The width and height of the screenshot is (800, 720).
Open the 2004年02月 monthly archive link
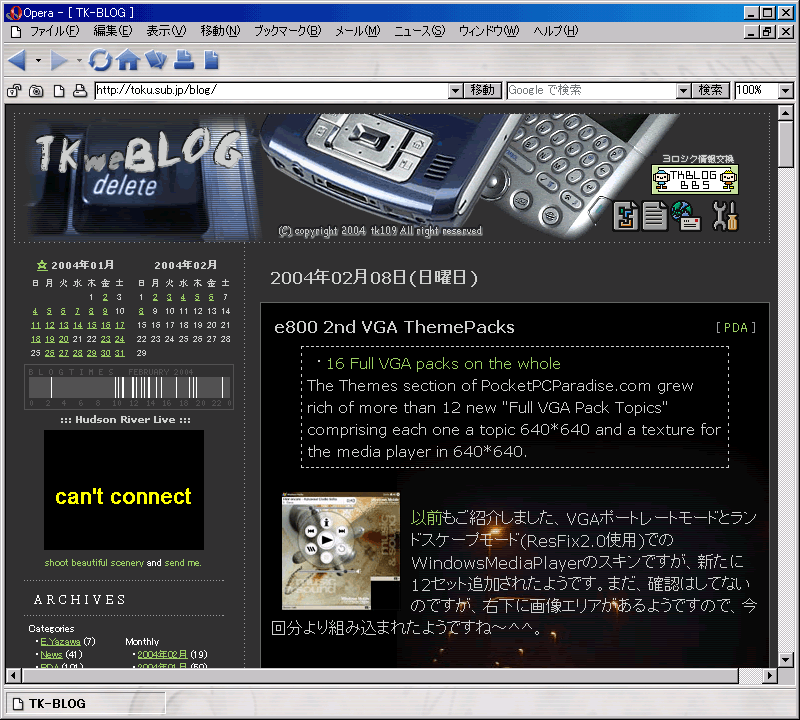point(162,655)
